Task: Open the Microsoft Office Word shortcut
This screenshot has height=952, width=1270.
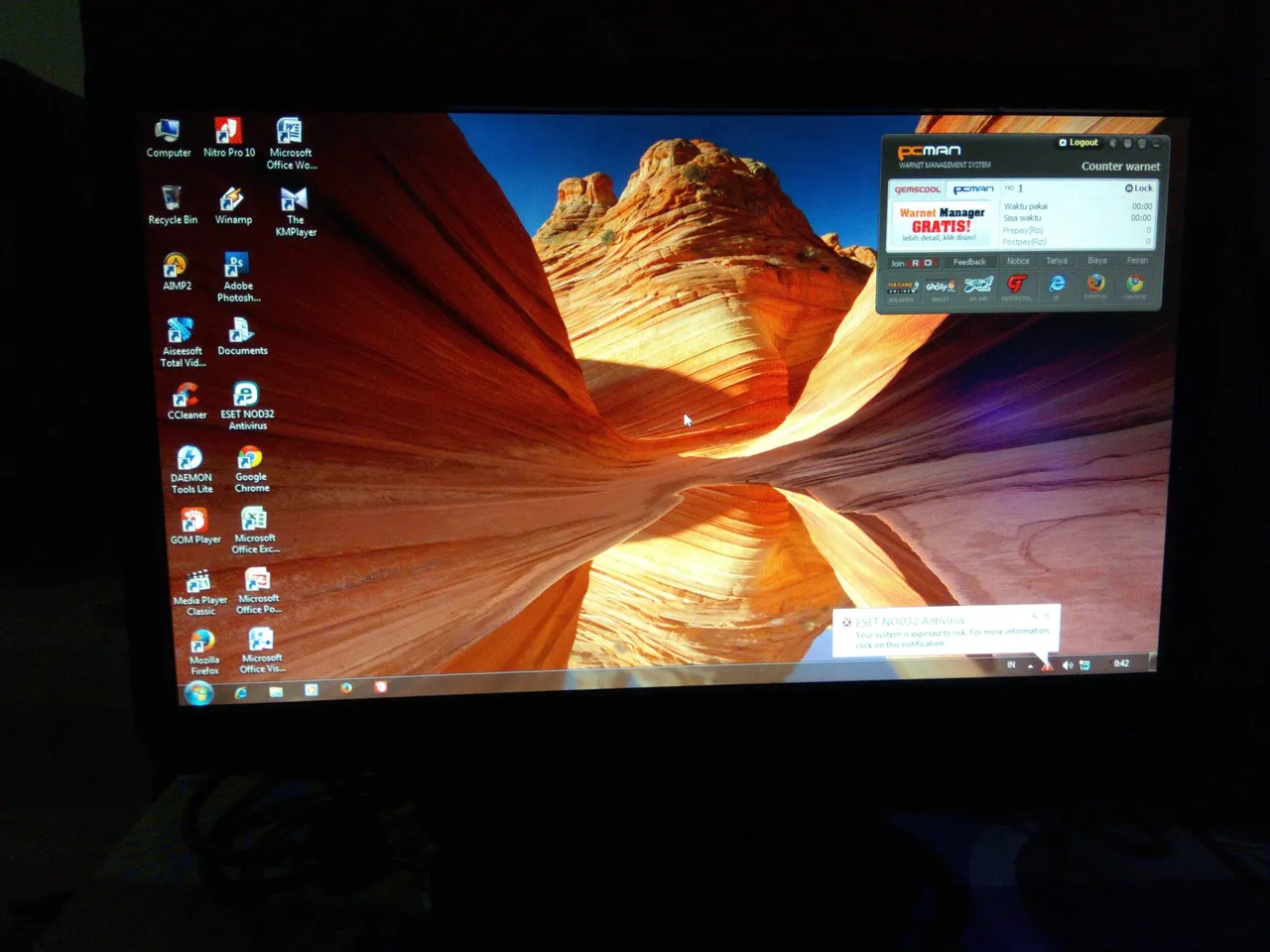Action: (291, 144)
